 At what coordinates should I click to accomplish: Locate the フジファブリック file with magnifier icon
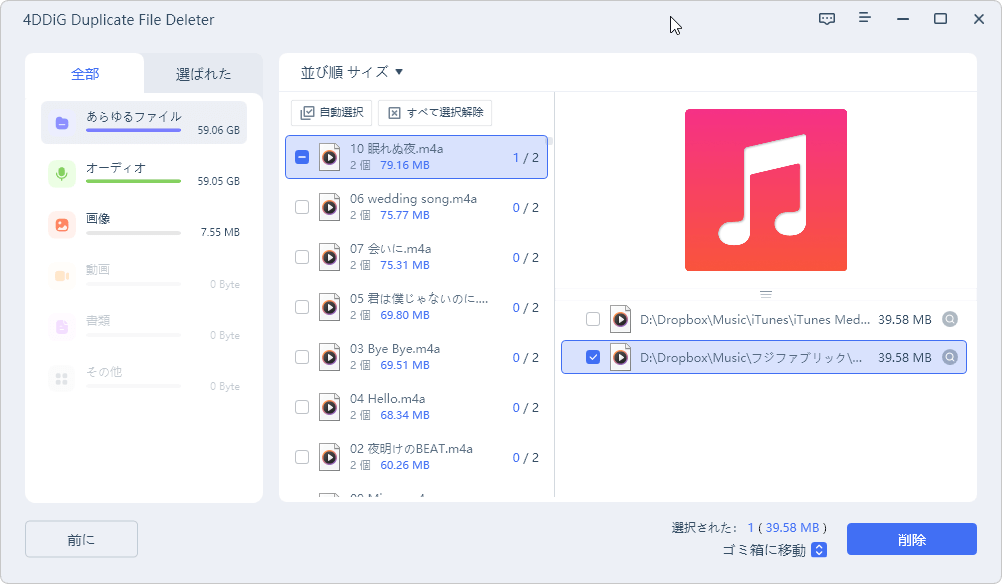coord(950,357)
